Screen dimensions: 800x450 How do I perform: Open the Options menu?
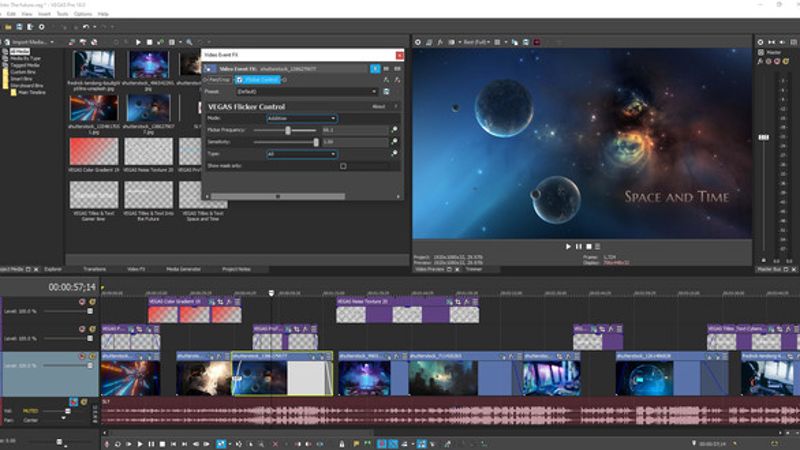pyautogui.click(x=83, y=14)
